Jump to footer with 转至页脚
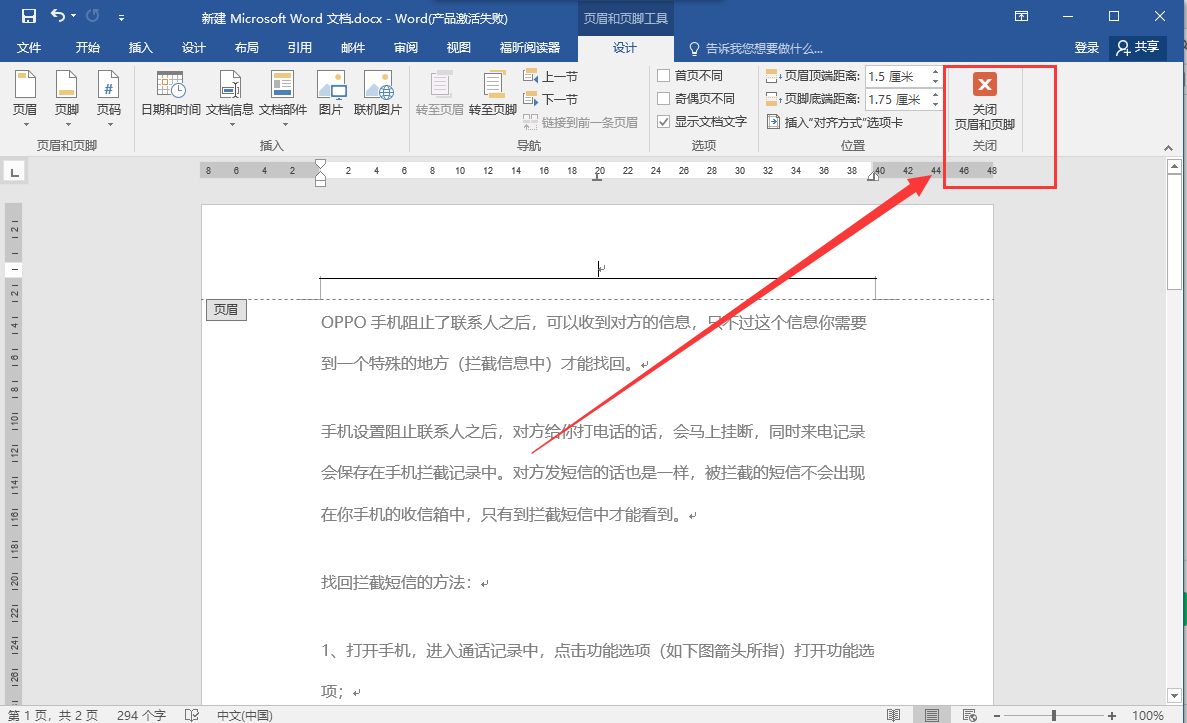This screenshot has width=1187, height=723. click(493, 95)
